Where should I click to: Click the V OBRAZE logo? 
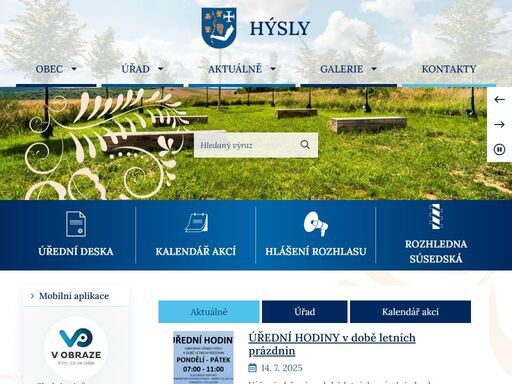[76, 348]
